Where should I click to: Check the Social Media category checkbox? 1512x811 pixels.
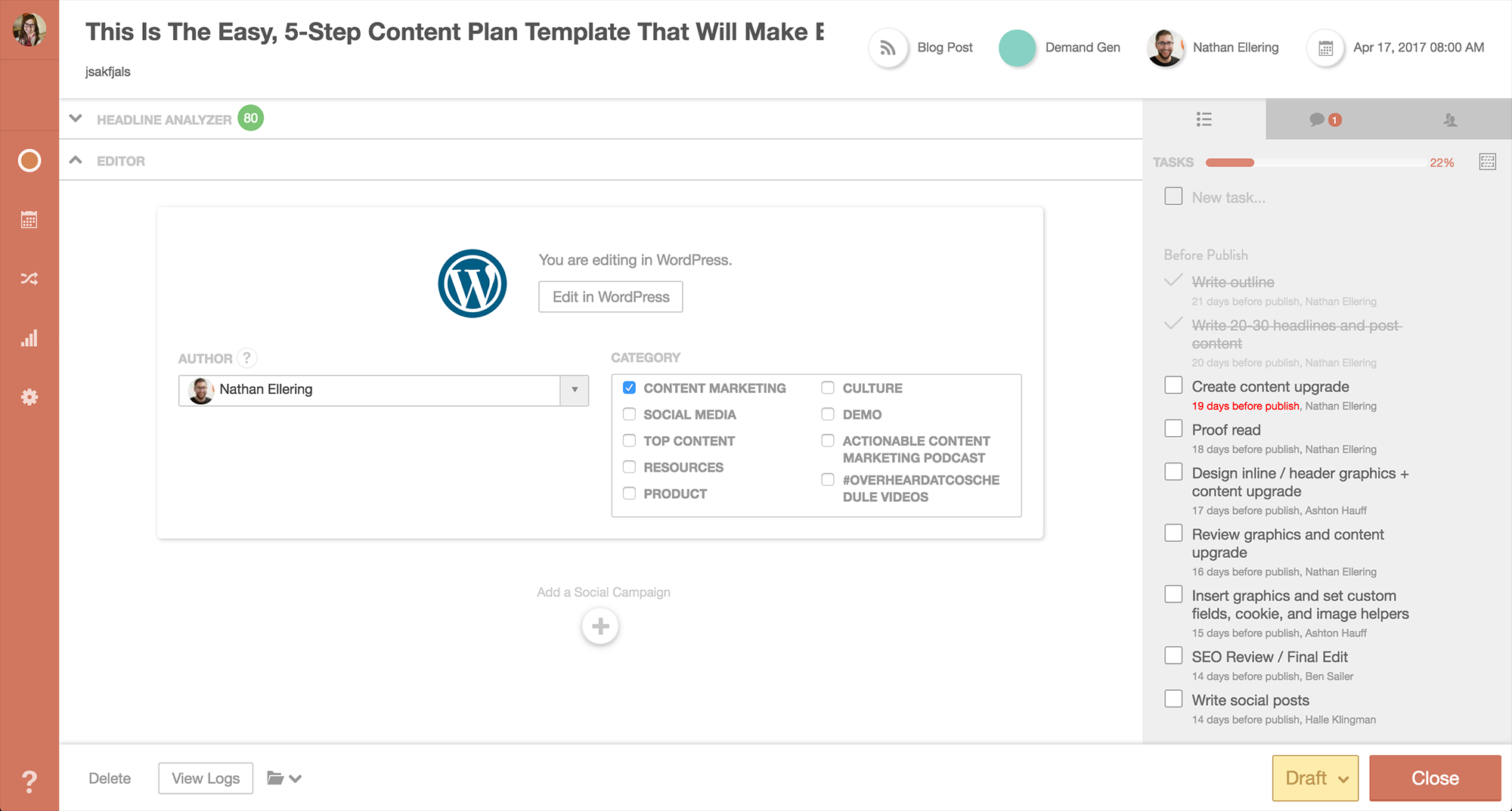629,414
